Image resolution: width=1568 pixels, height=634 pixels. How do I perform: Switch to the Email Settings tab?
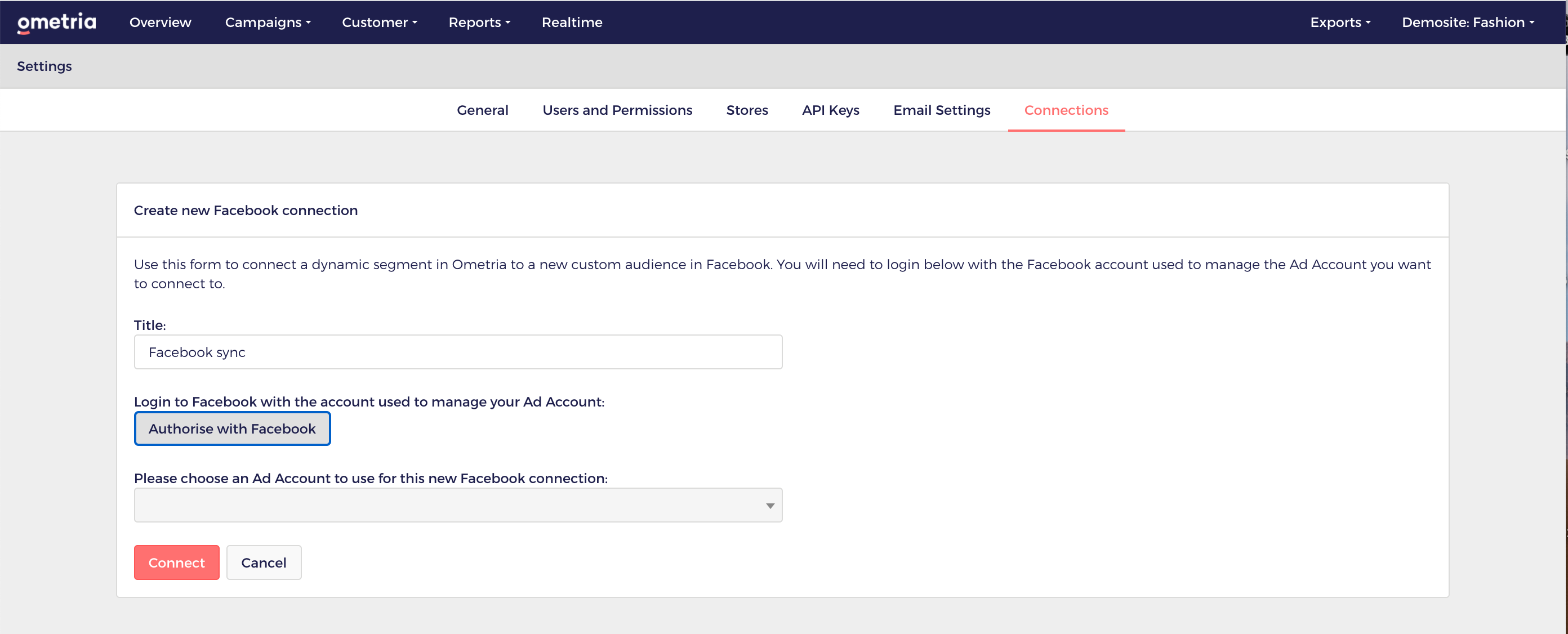tap(942, 110)
